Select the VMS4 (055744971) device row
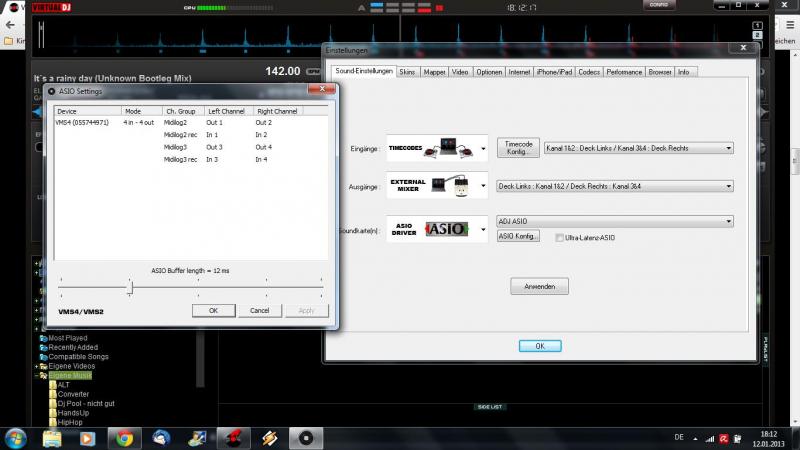800x450 pixels. click(82, 122)
